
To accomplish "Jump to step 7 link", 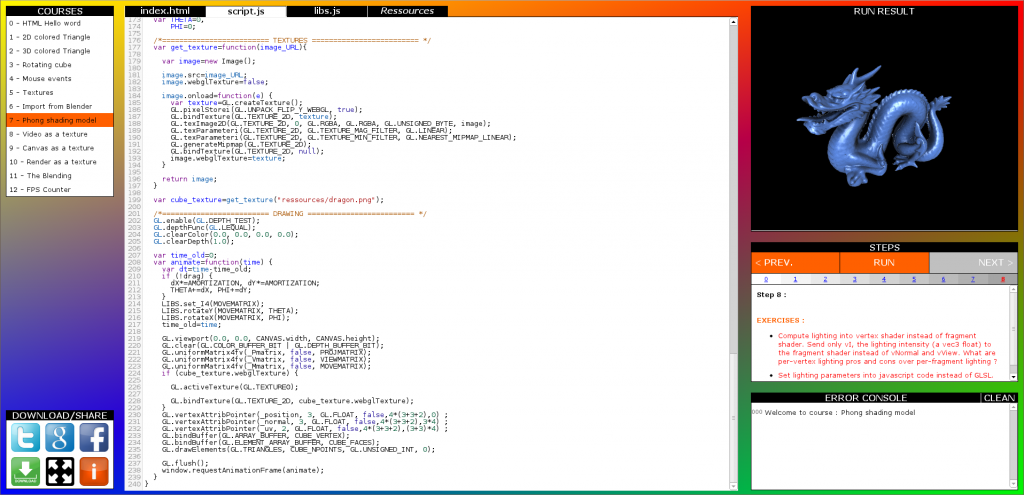I will 972,279.
